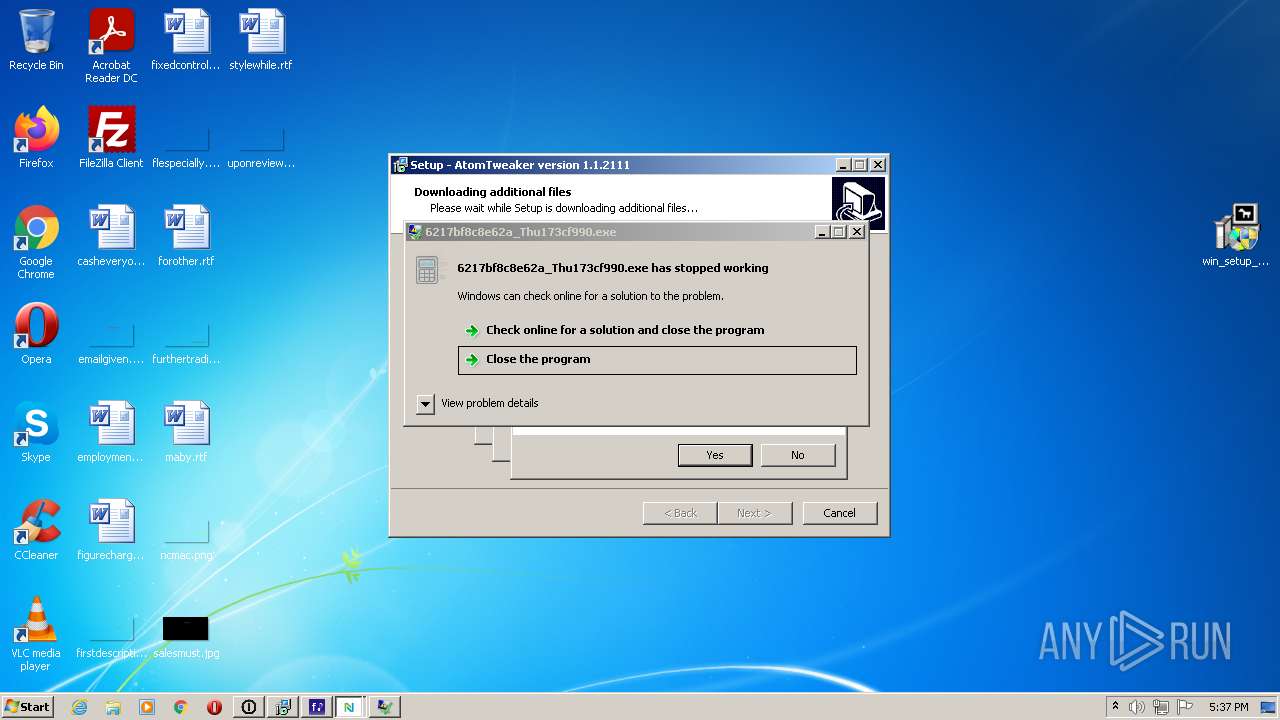The width and height of the screenshot is (1280, 720).
Task: Select the stylewhile.rtf file icon
Action: click(x=261, y=41)
